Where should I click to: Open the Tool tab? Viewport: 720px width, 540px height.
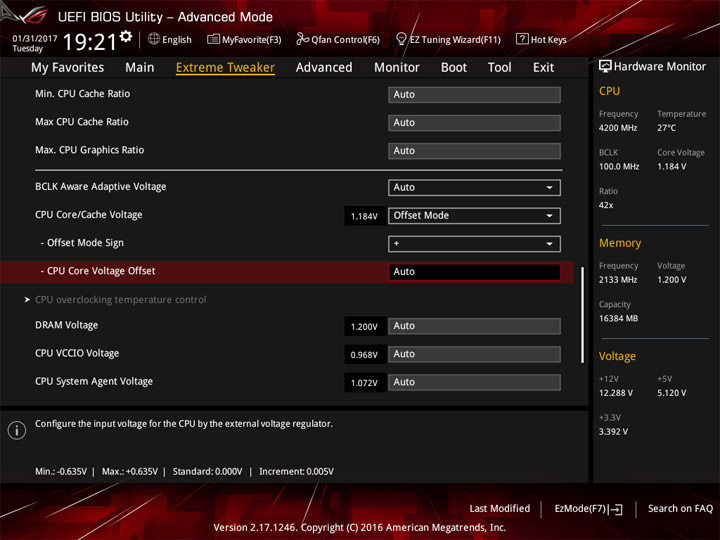[x=500, y=68]
